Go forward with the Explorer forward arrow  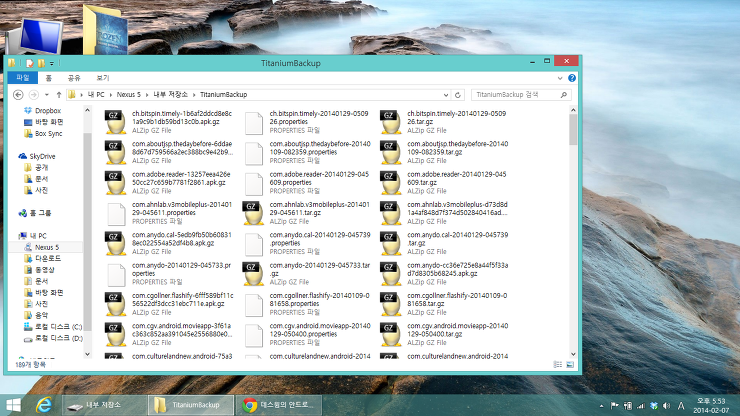tap(34, 95)
